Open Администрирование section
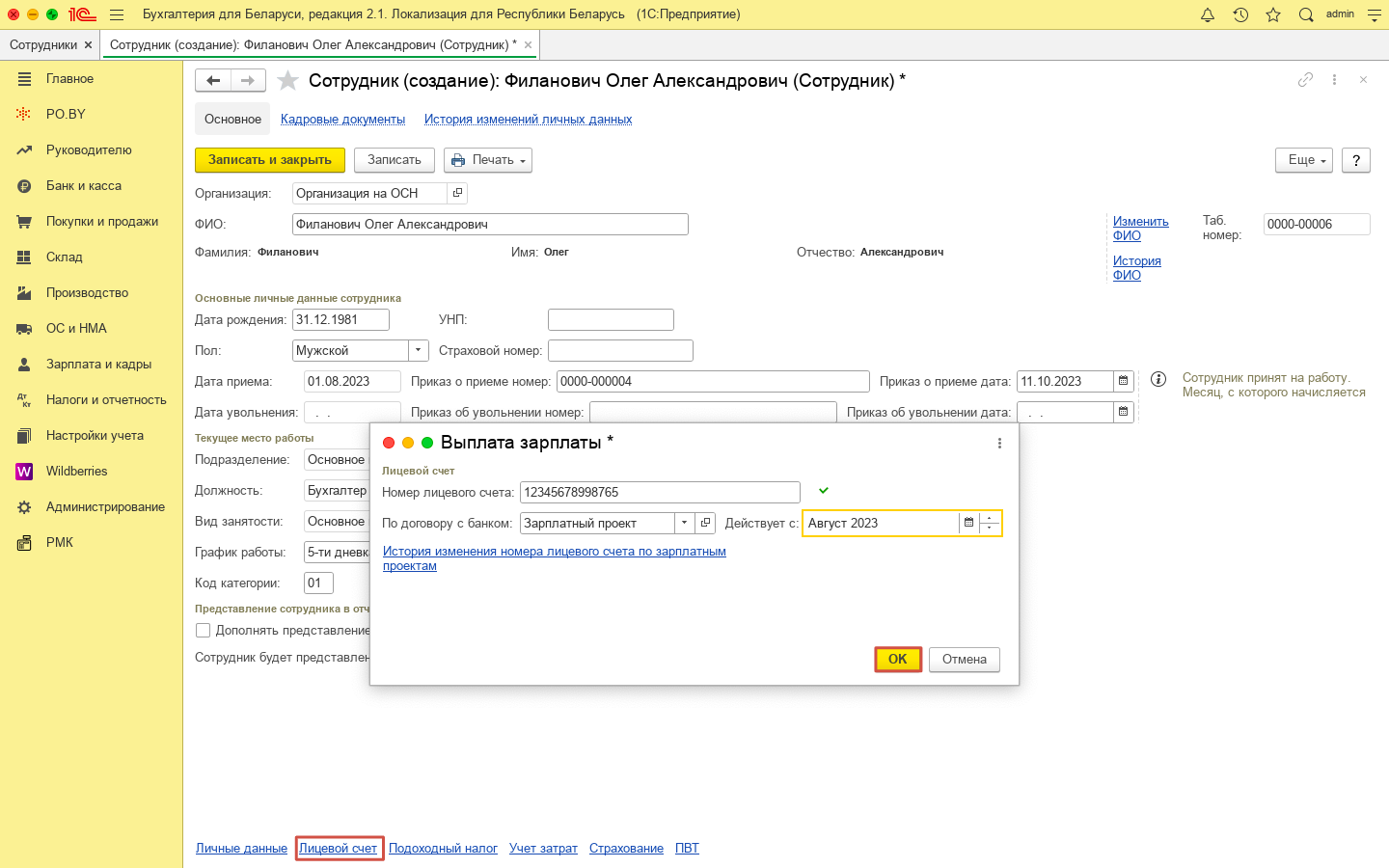 pyautogui.click(x=92, y=506)
